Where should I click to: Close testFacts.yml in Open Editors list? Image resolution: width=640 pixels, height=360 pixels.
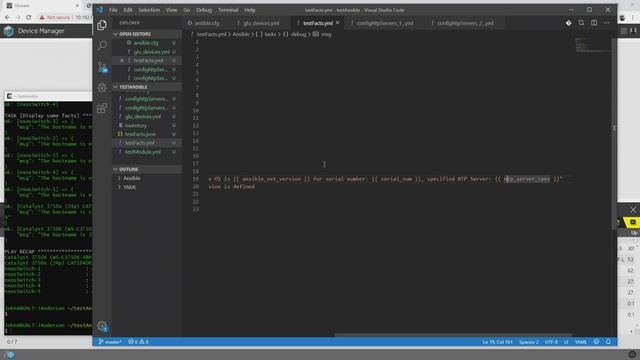pyautogui.click(x=122, y=60)
